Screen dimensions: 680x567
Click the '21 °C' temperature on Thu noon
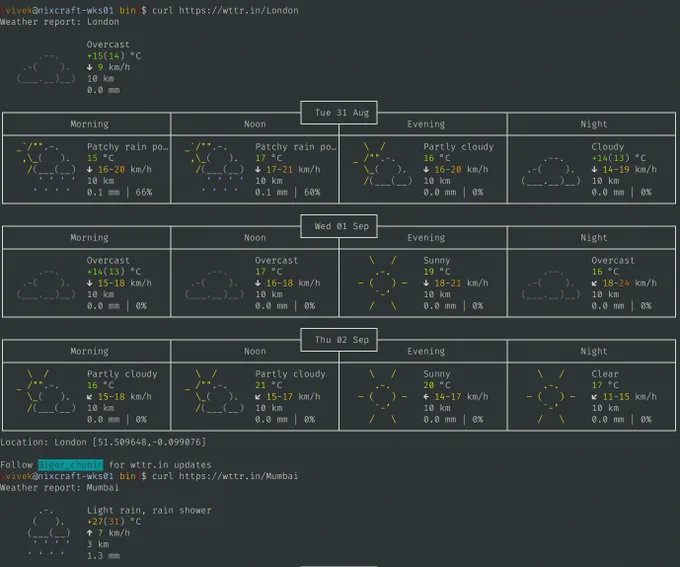click(x=268, y=385)
